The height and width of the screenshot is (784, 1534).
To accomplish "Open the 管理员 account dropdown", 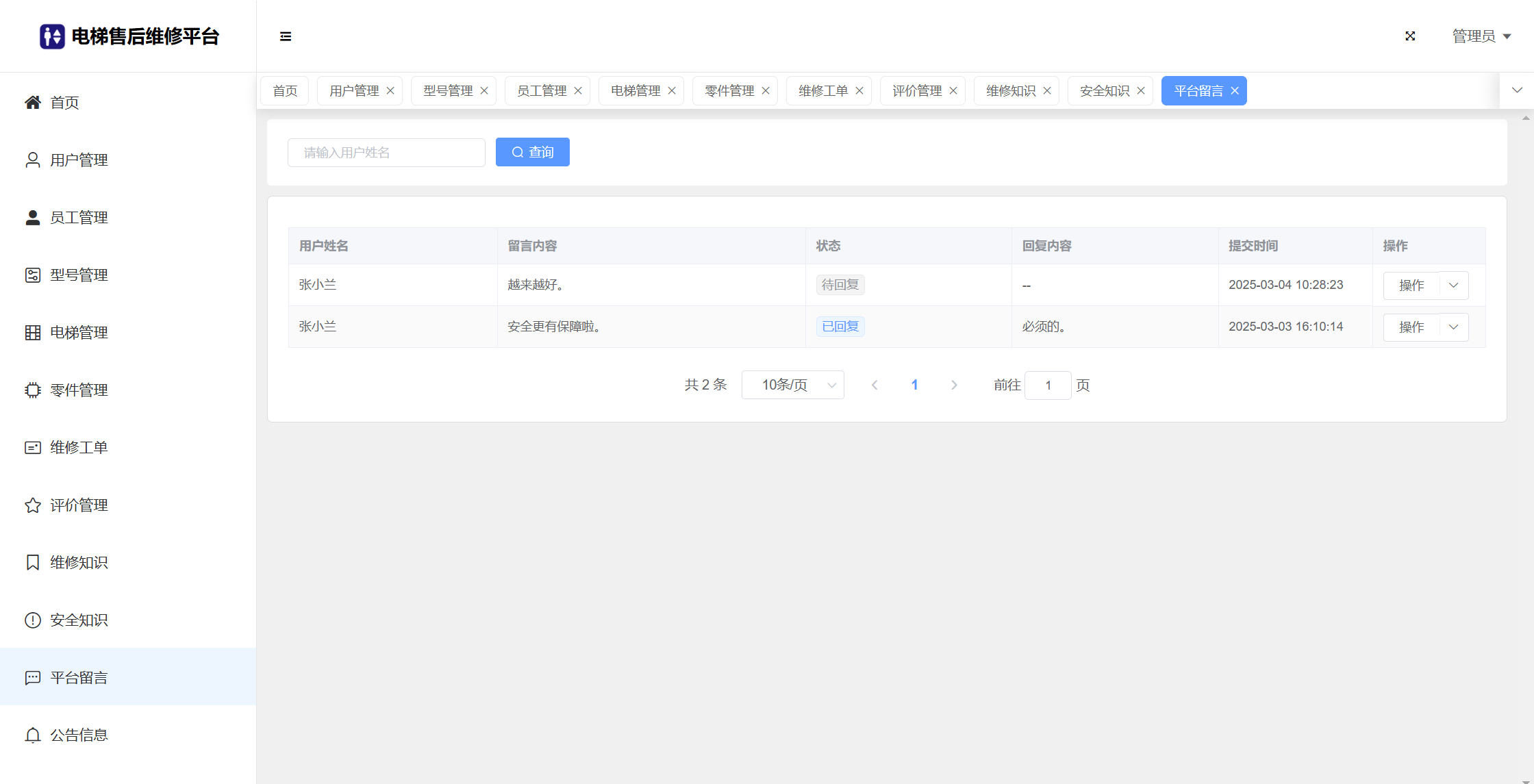I will [x=1481, y=36].
